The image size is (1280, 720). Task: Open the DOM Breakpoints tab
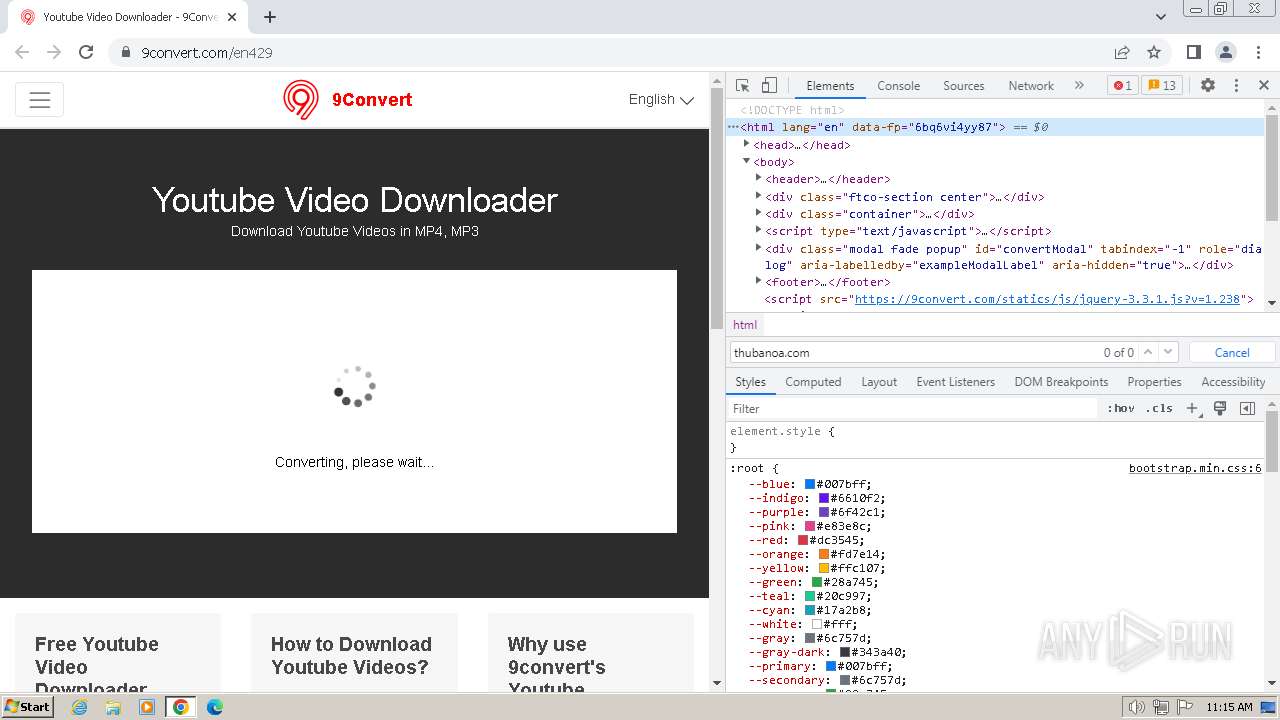1061,382
